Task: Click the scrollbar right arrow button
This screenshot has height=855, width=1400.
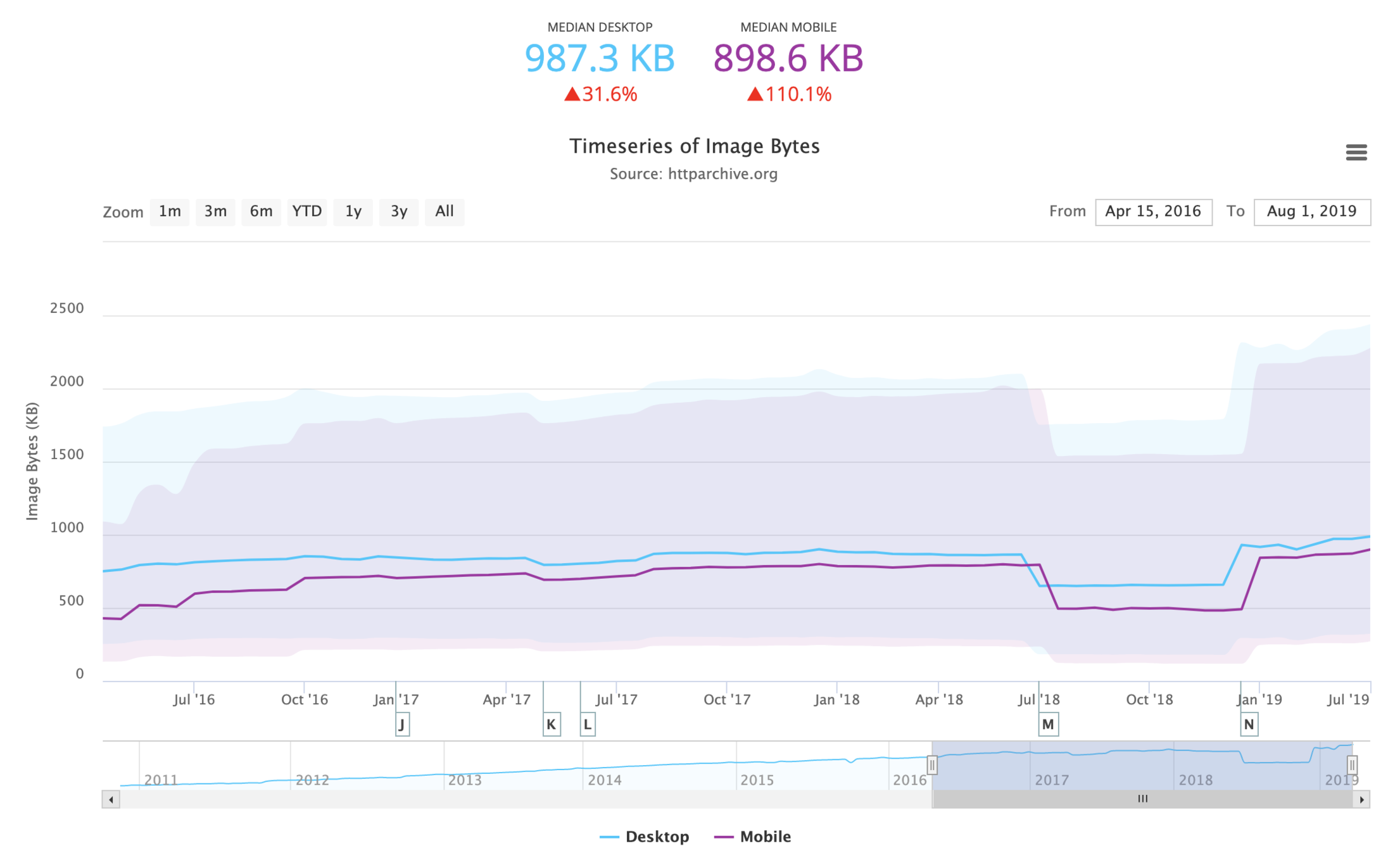Action: coord(1361,799)
